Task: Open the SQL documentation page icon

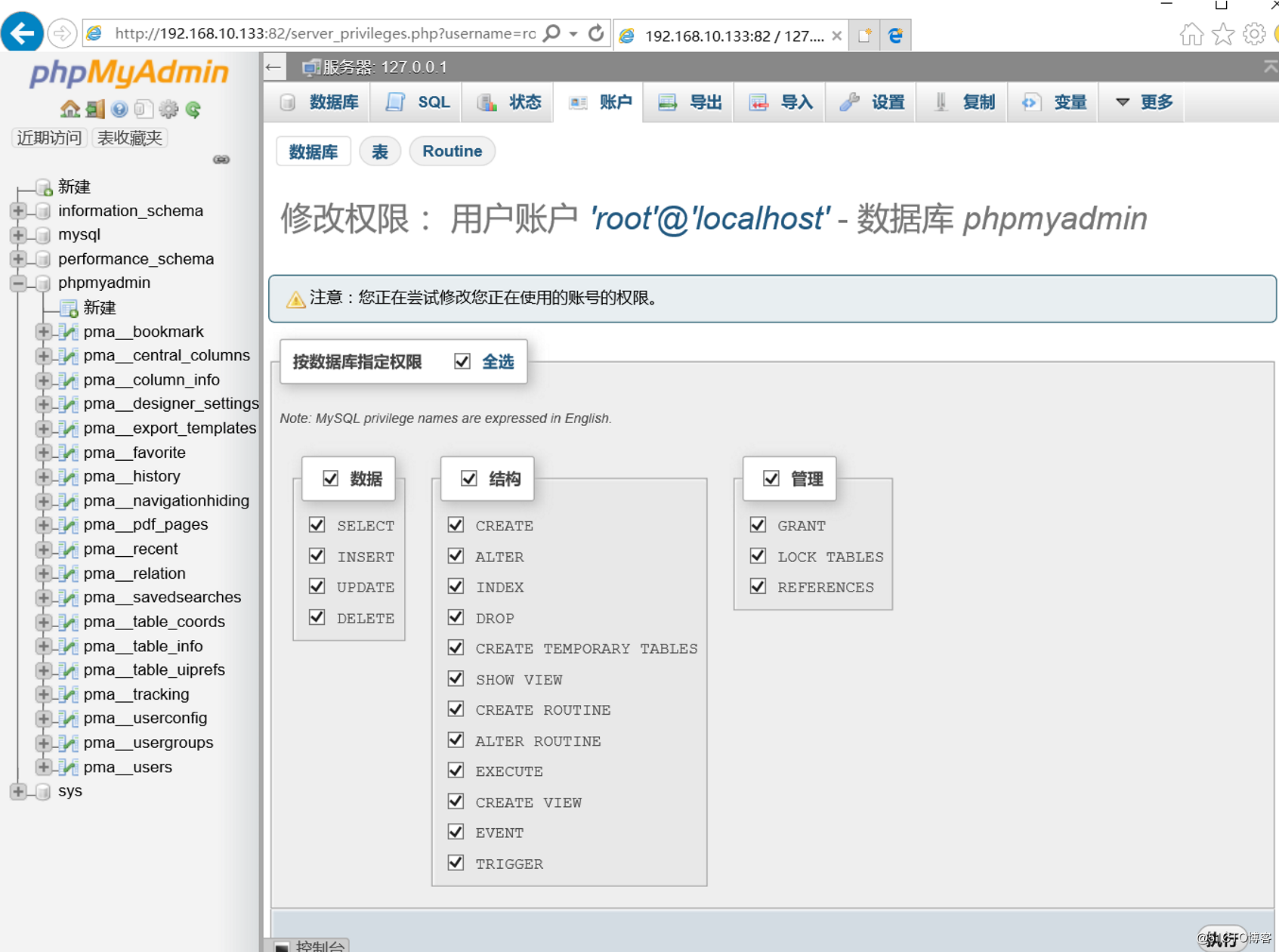Action: pos(144,109)
